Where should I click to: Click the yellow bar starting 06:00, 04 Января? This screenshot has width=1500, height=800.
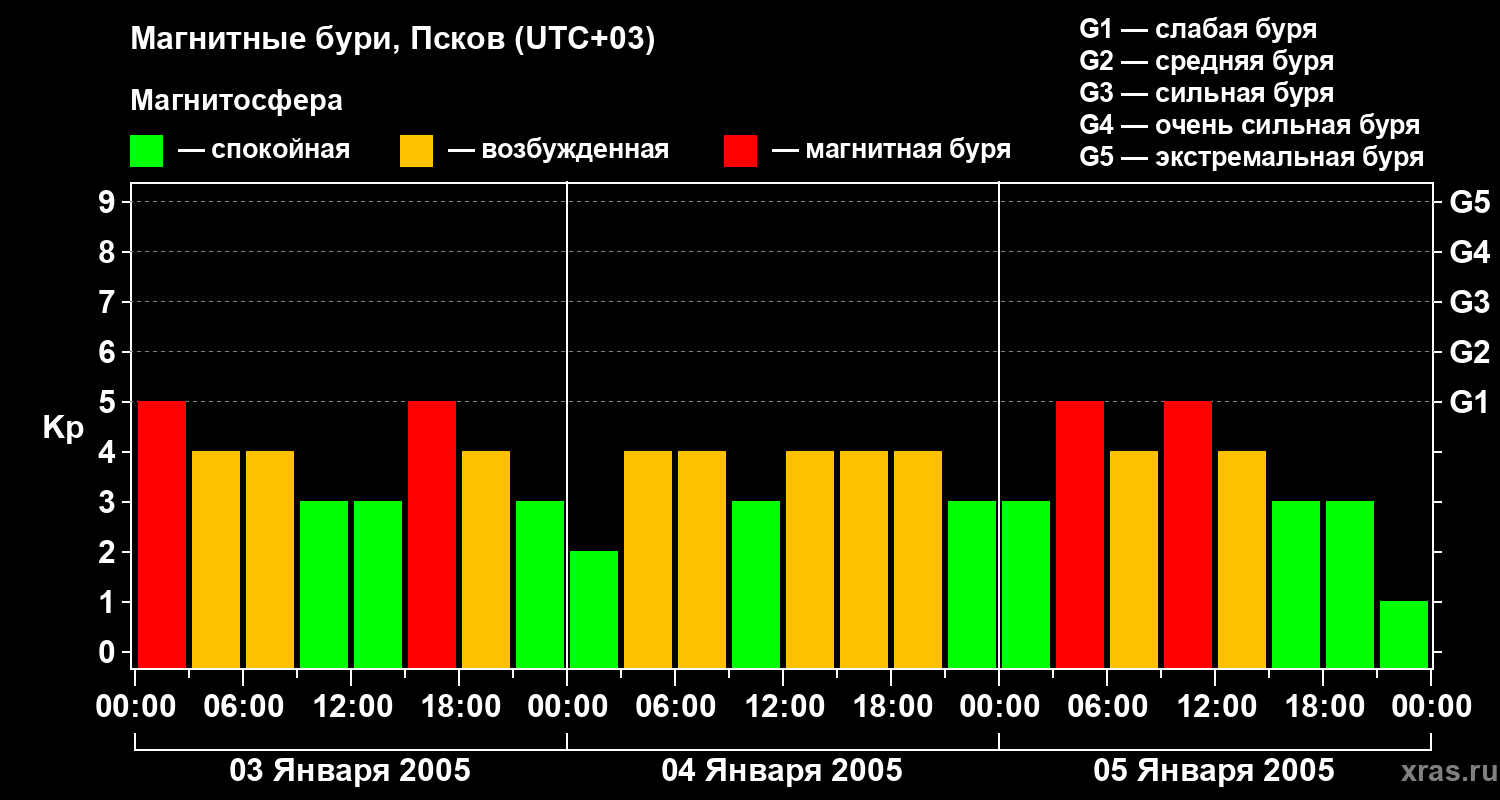pyautogui.click(x=702, y=559)
